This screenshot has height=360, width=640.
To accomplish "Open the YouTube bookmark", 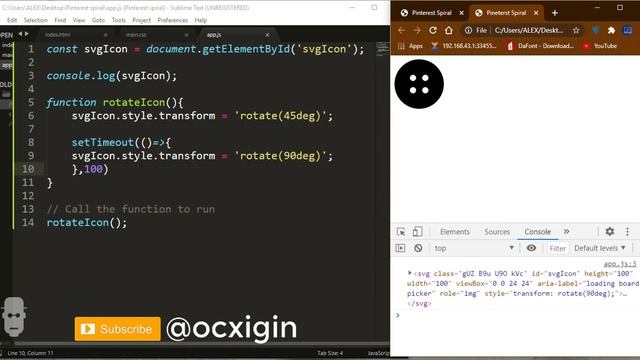I will 600,46.
